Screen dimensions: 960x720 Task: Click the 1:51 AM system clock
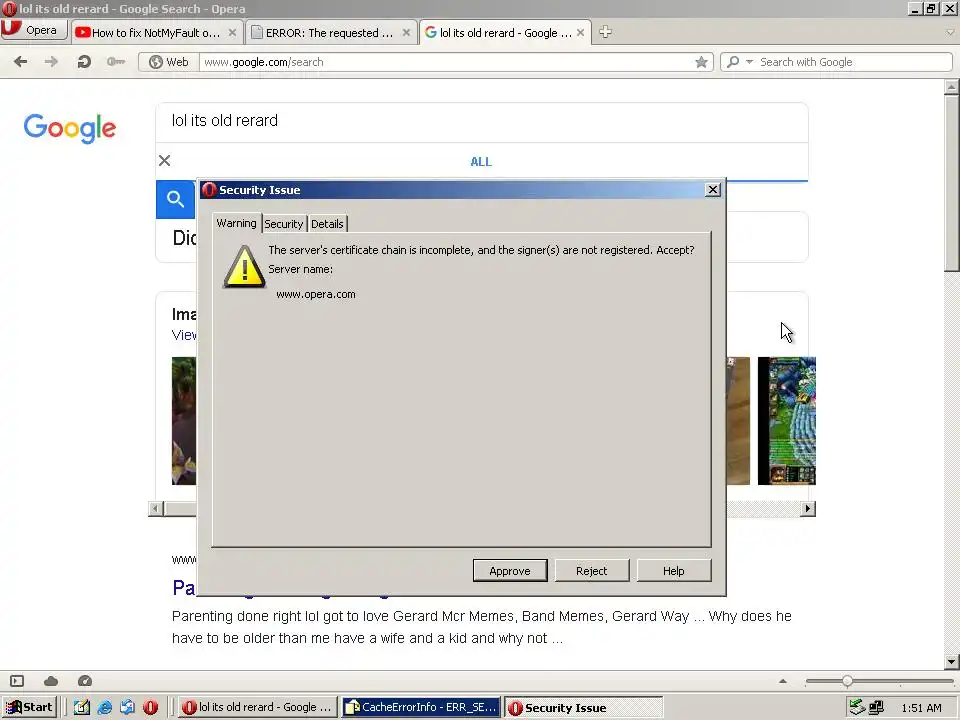coord(921,708)
